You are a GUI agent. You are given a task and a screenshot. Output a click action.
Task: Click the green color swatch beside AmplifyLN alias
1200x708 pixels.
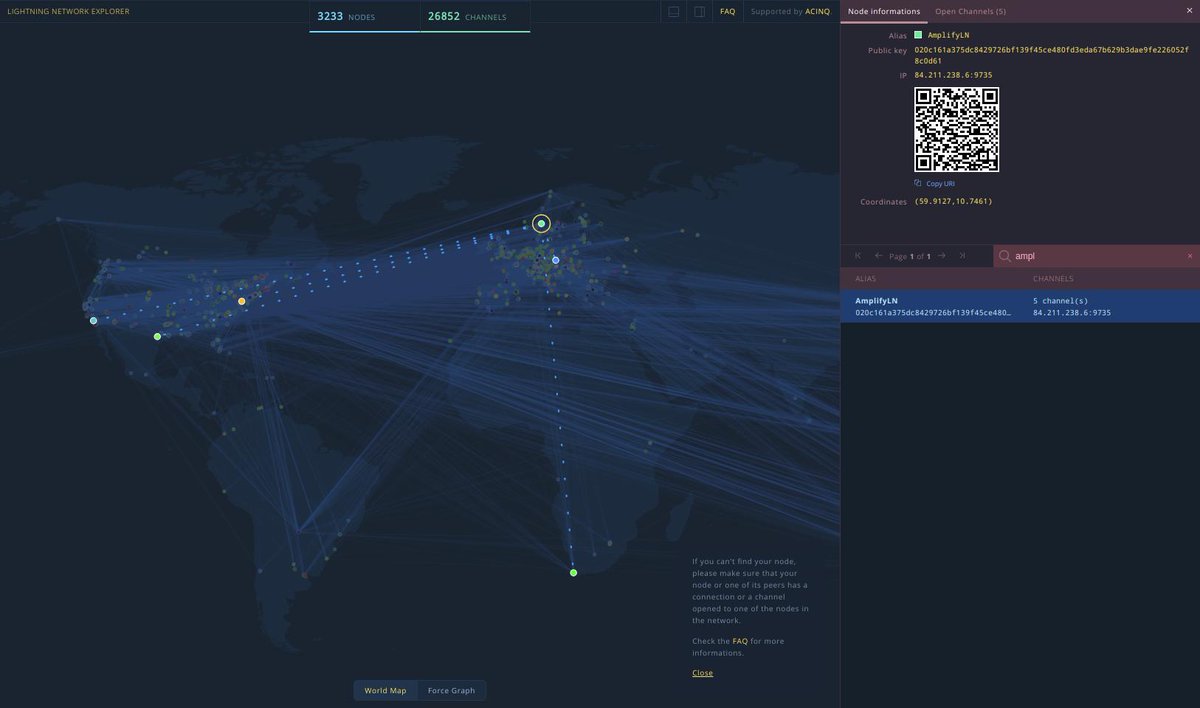(916, 34)
